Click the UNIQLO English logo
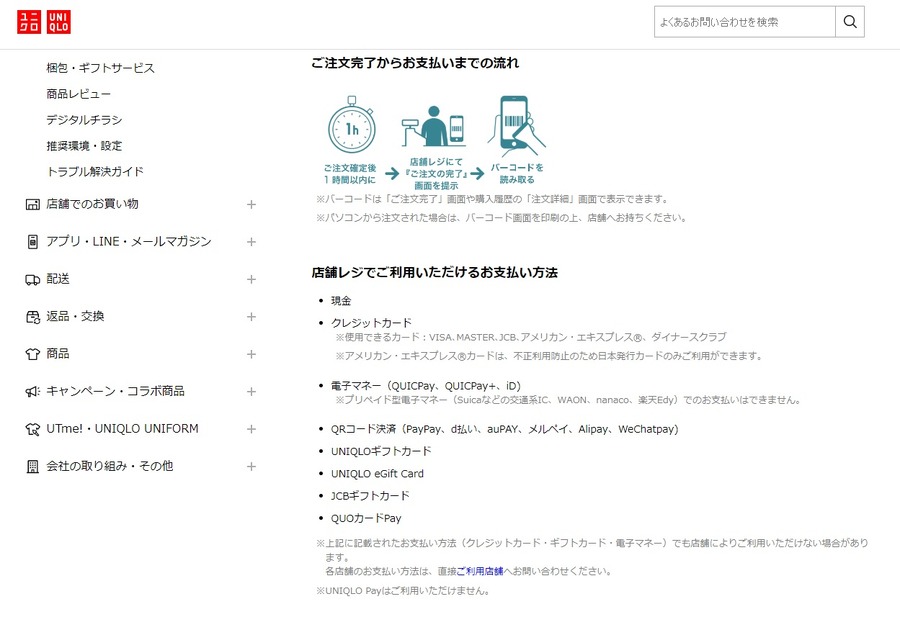Screen dimensions: 900x617 [x=59, y=22]
